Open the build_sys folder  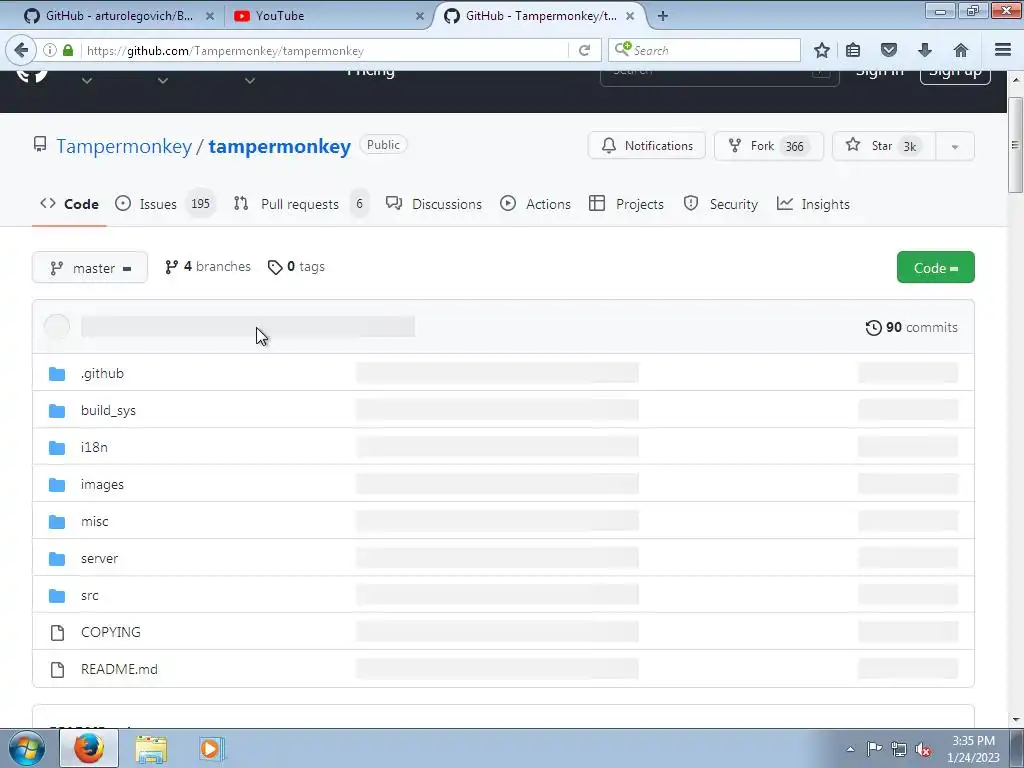[108, 411]
